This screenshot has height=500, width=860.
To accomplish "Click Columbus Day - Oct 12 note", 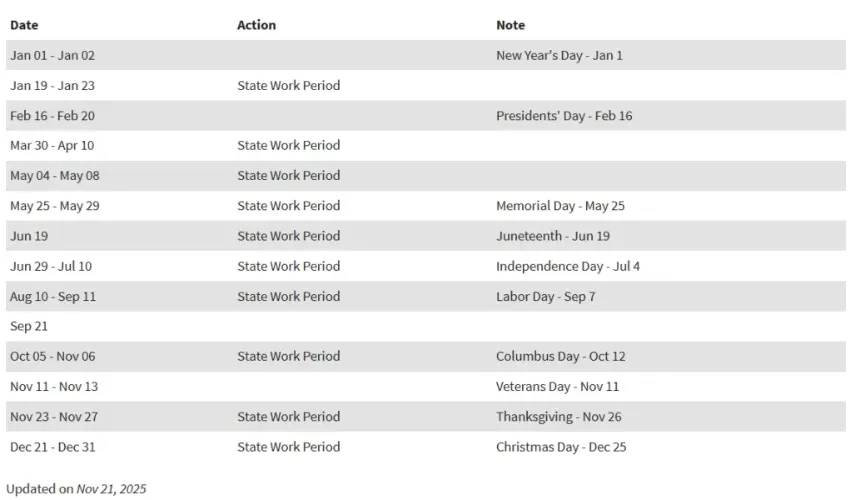I will [x=561, y=356].
